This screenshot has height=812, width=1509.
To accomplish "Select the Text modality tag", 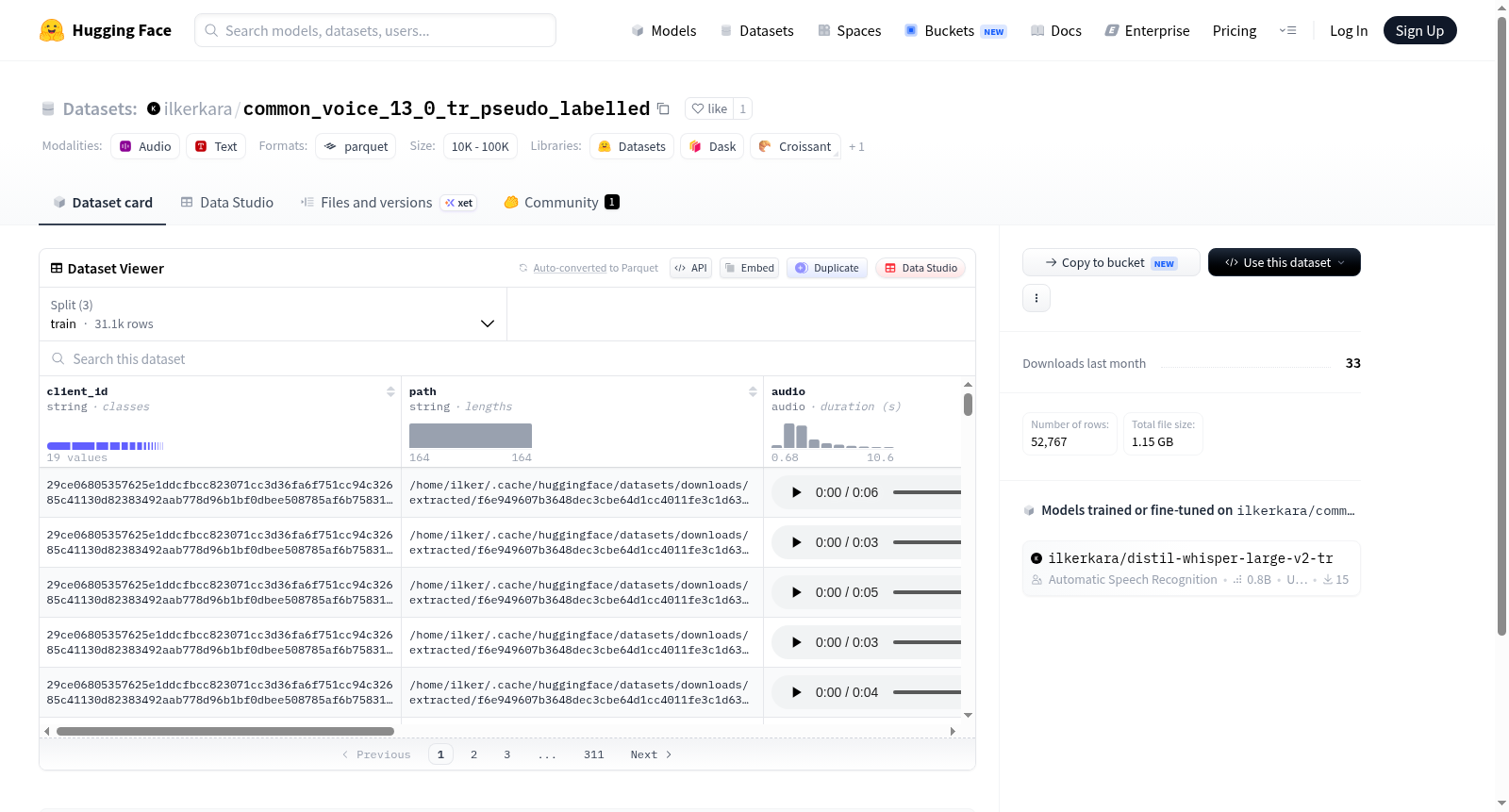I will point(216,146).
